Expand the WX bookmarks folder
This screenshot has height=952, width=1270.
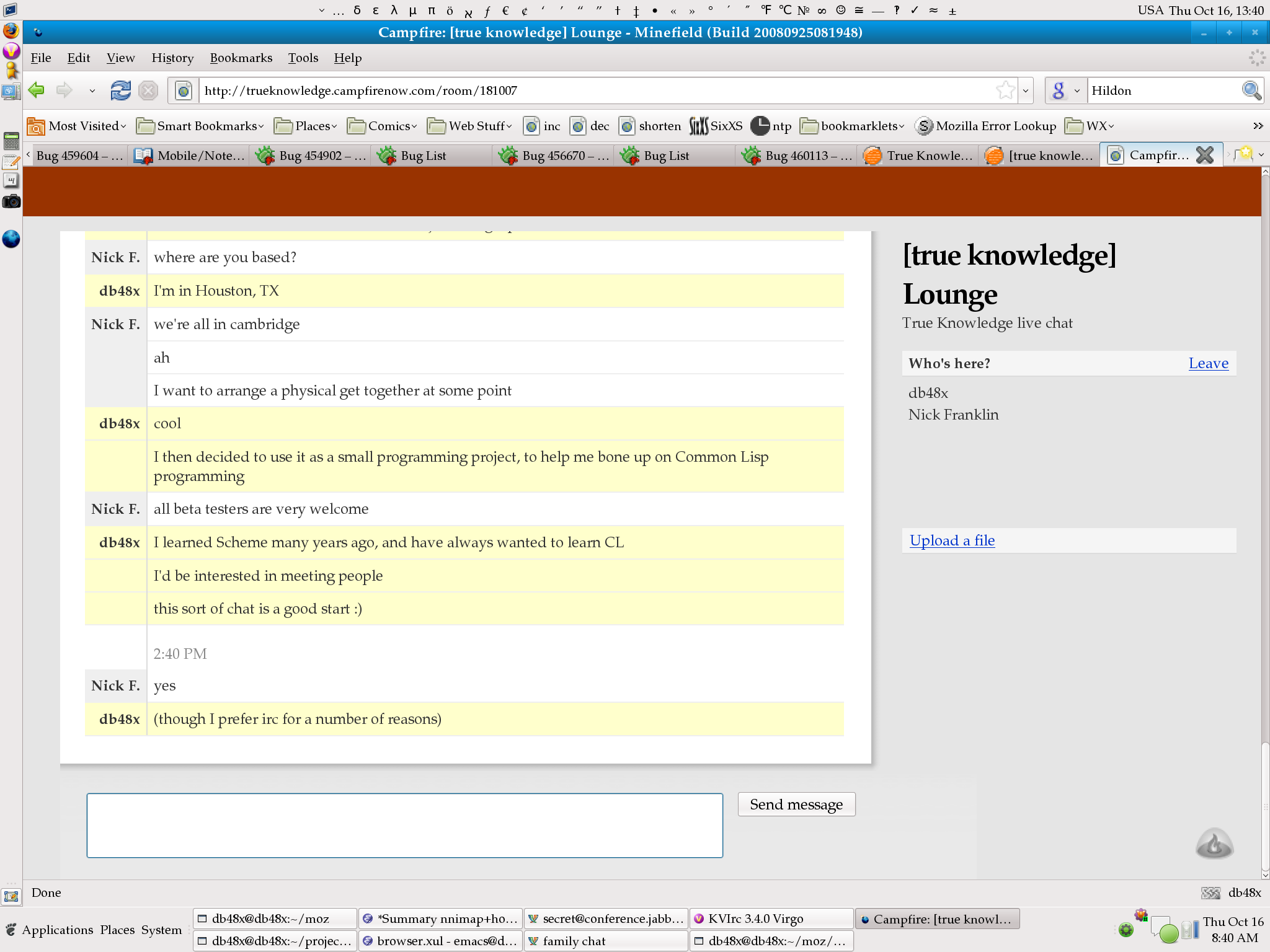pos(1090,126)
